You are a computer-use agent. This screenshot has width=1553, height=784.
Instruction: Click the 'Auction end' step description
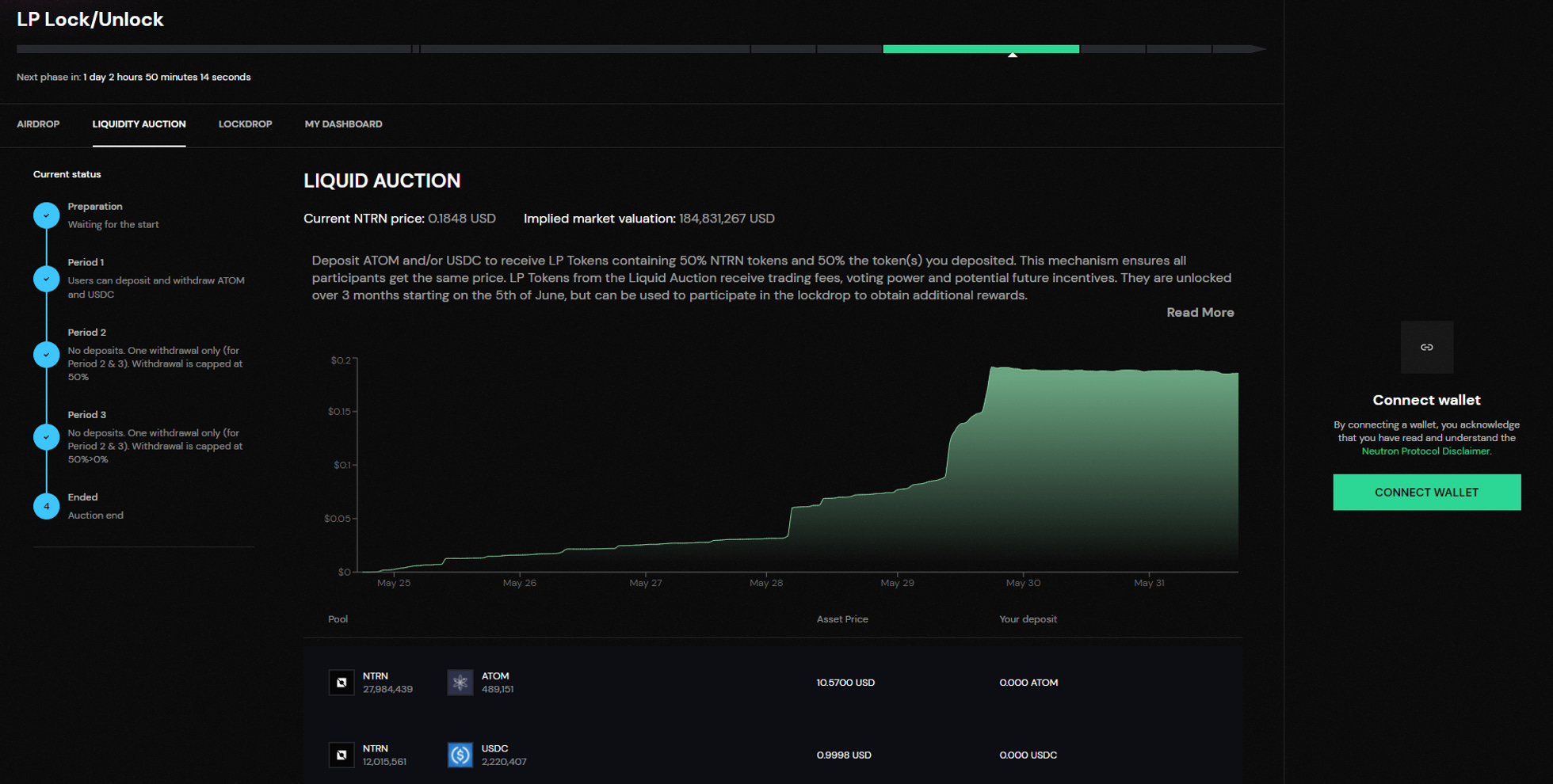click(95, 516)
